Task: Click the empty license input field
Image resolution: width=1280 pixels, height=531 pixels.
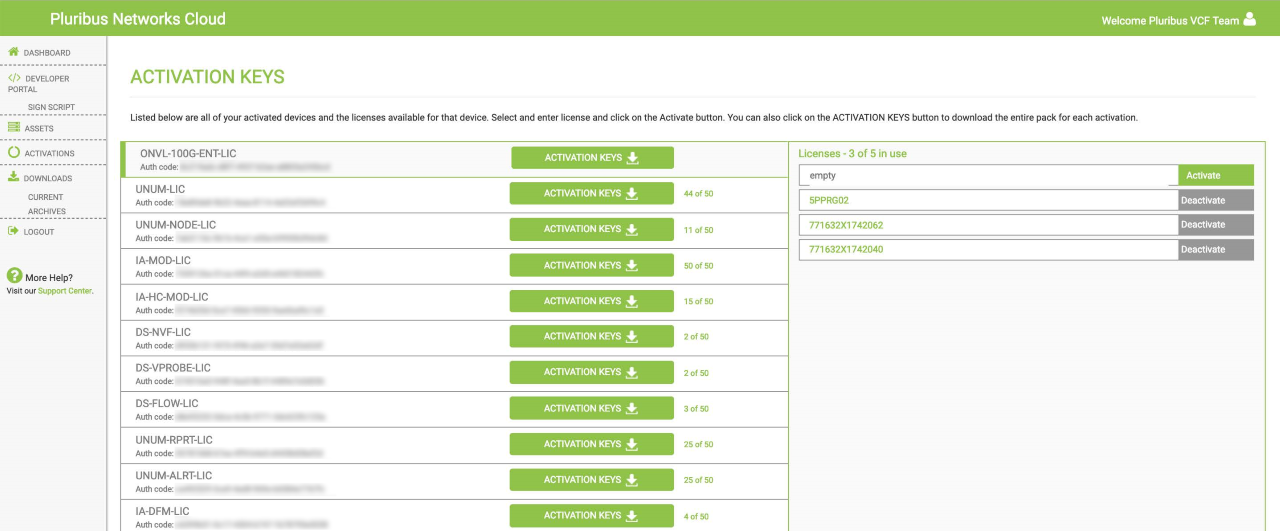Action: coord(989,175)
